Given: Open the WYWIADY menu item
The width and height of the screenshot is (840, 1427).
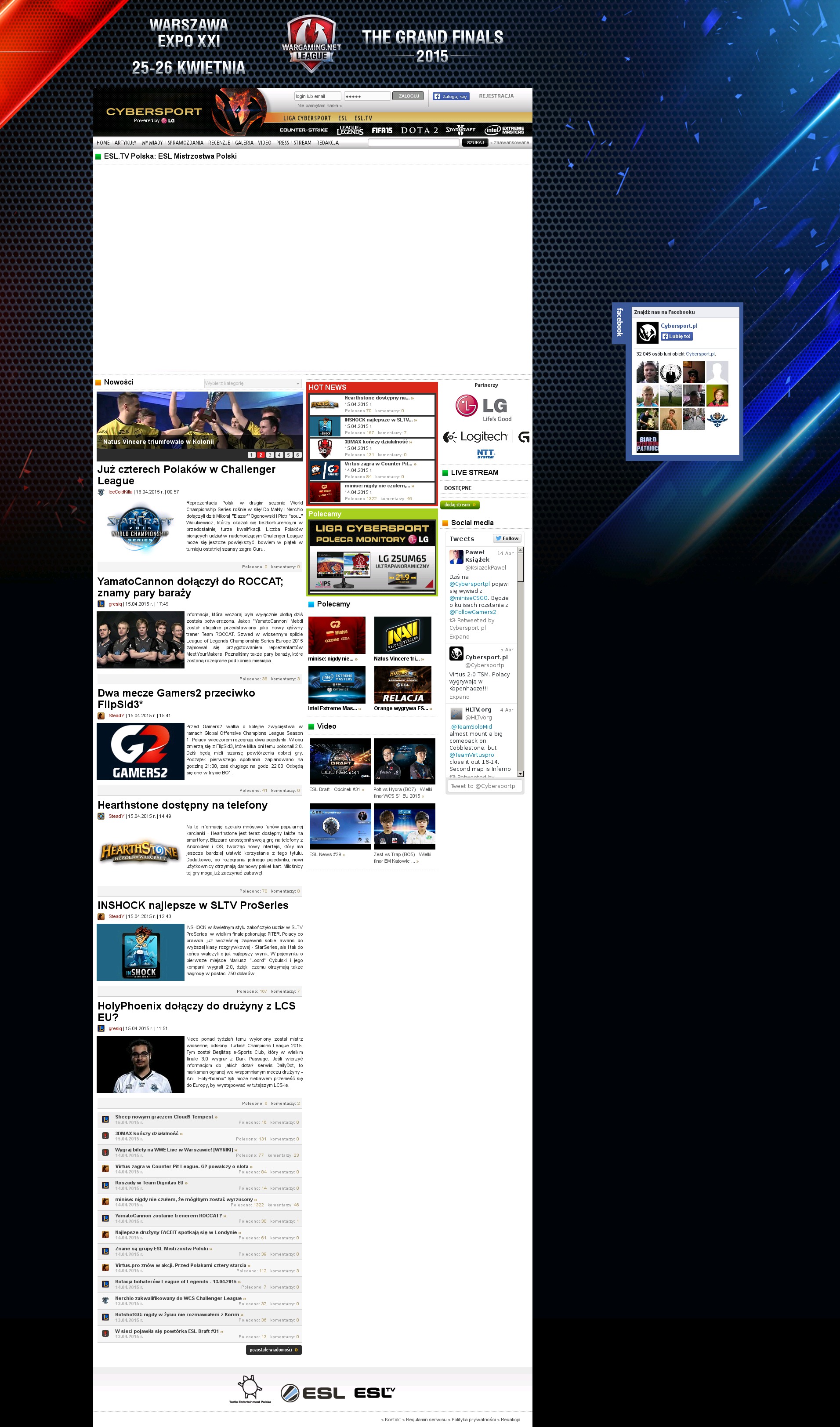Looking at the screenshot, I should tap(152, 143).
